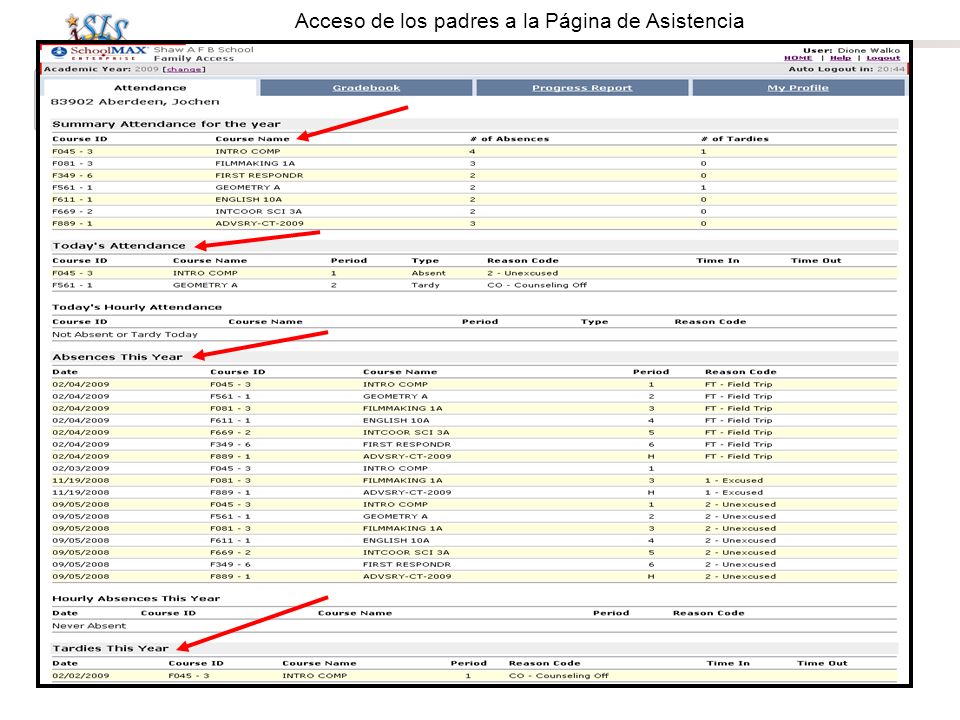This screenshot has width=960, height=720.
Task: Click the SchoolMAX Enterprise logo
Action: 99,53
